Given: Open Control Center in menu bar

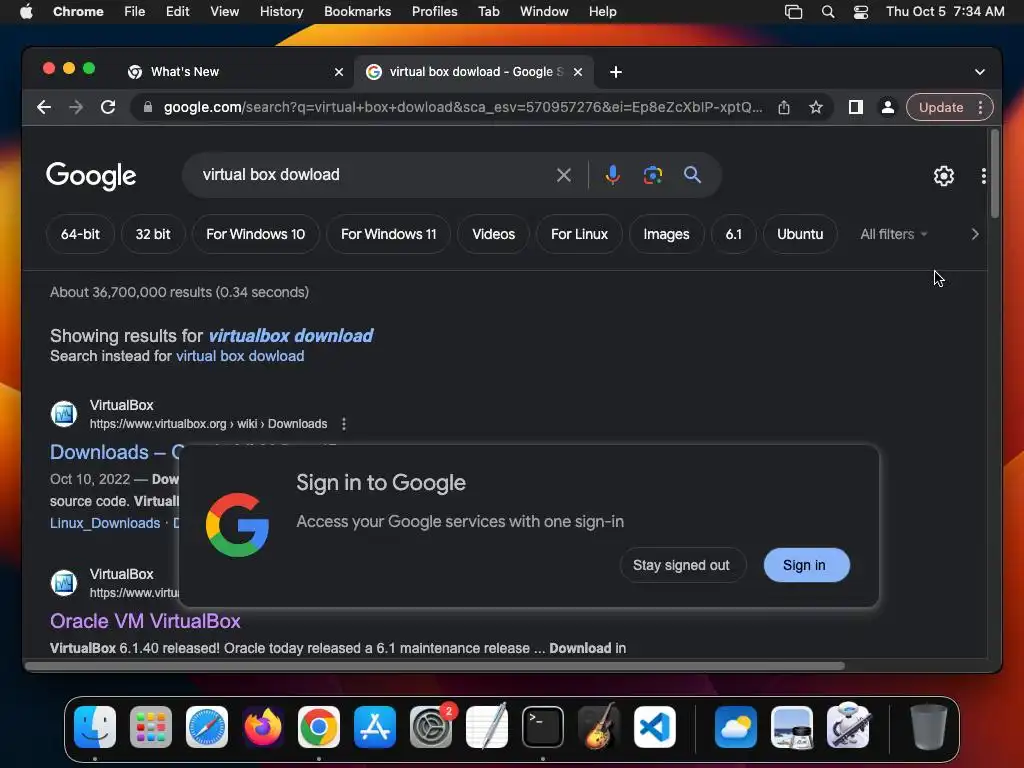Looking at the screenshot, I should 861,12.
